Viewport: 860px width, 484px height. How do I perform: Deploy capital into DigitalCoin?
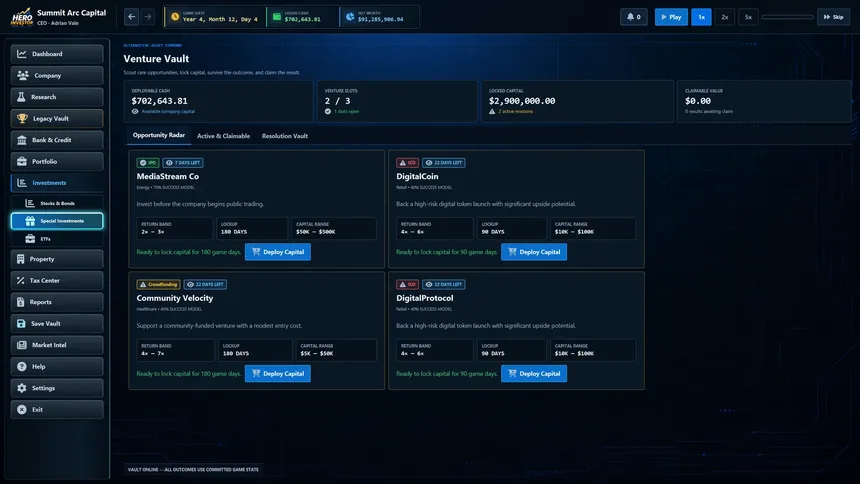pyautogui.click(x=534, y=252)
